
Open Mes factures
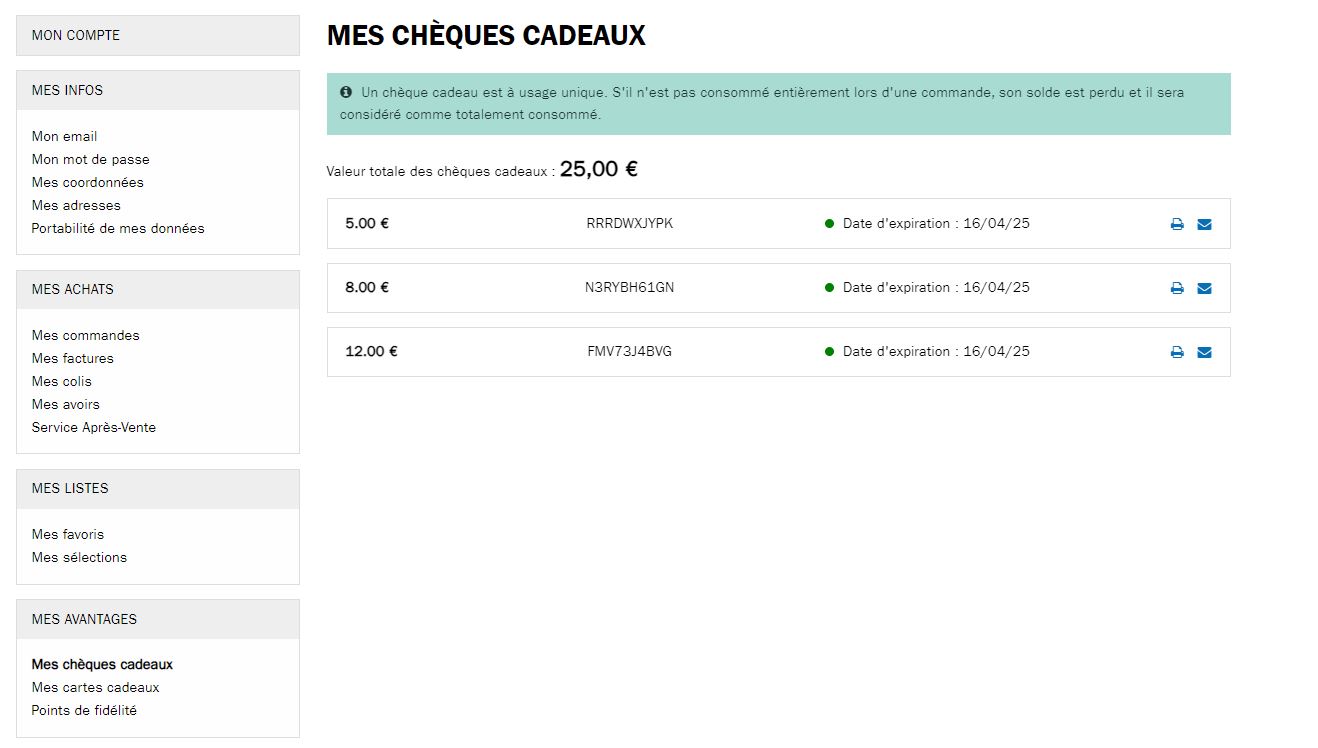(x=72, y=358)
